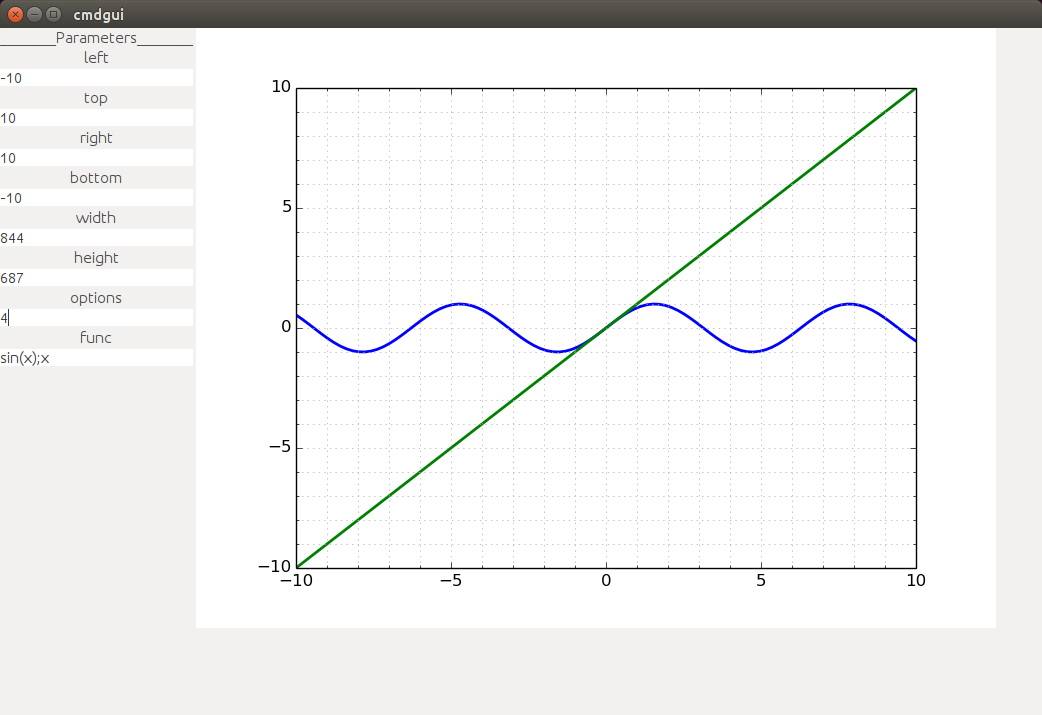Viewport: 1042px width, 715px height.
Task: Focus the options input field
Action: point(96,318)
